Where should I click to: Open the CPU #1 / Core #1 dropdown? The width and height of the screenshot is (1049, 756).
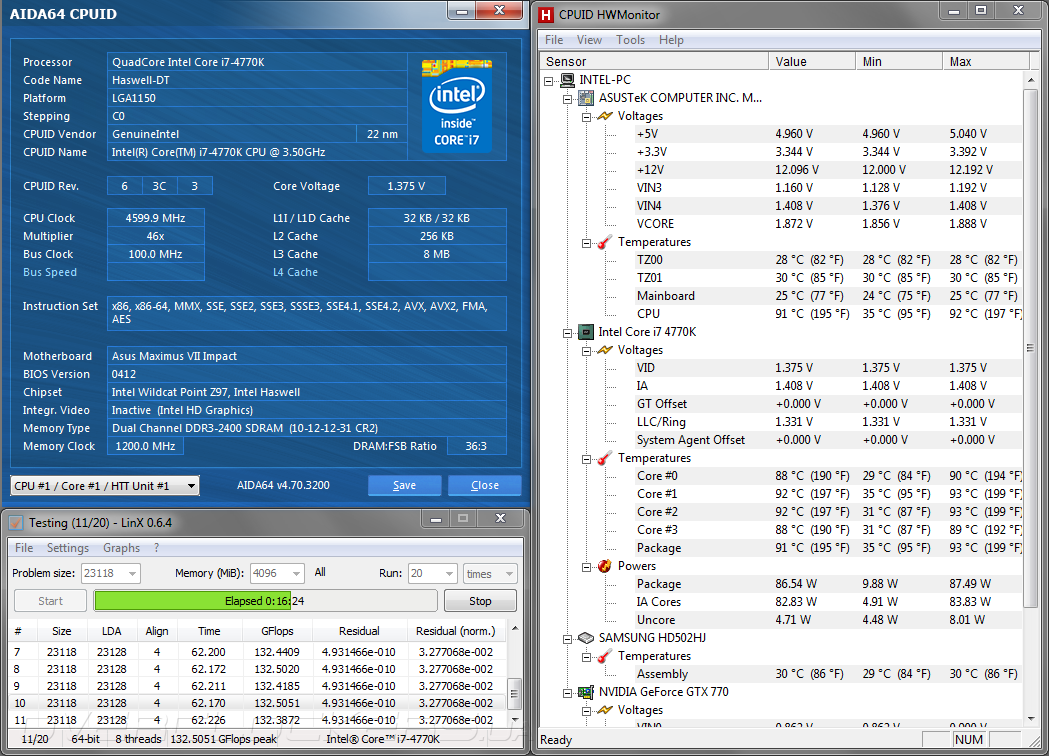(105, 486)
